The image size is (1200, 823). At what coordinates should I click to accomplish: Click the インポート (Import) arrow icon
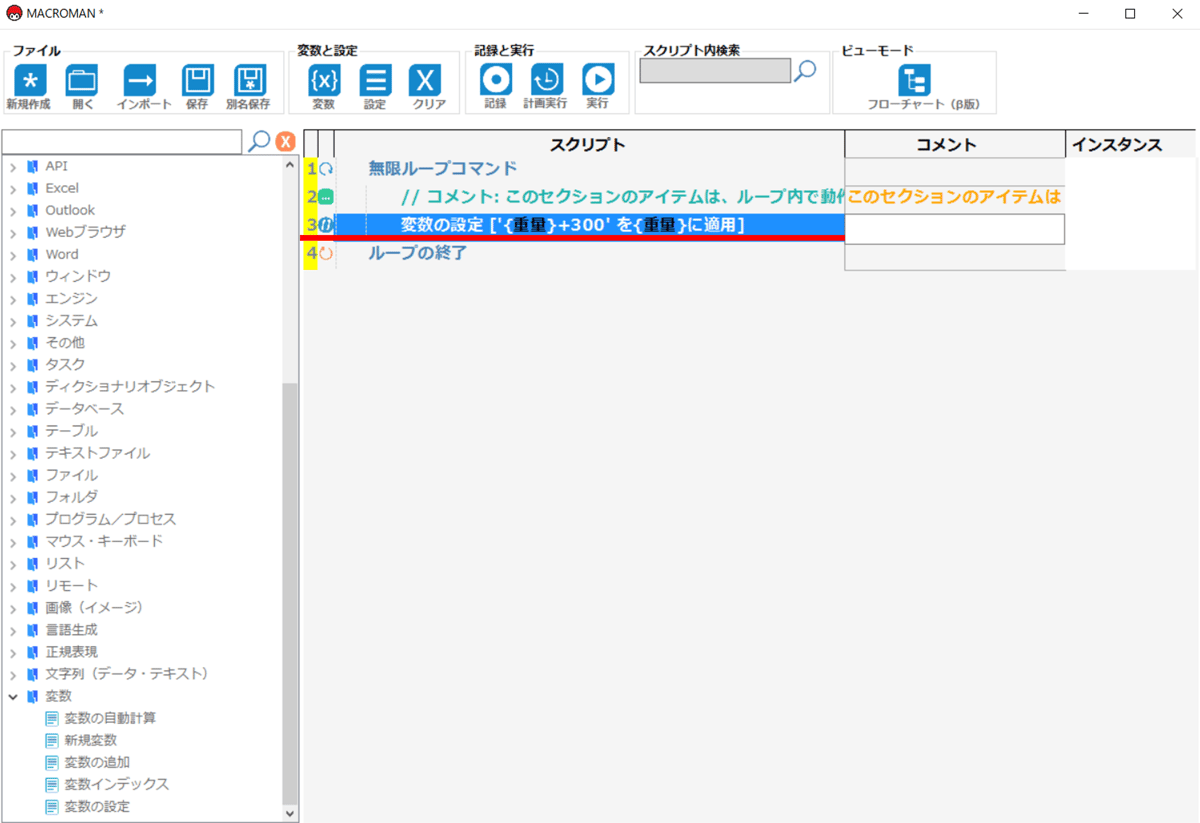point(140,80)
